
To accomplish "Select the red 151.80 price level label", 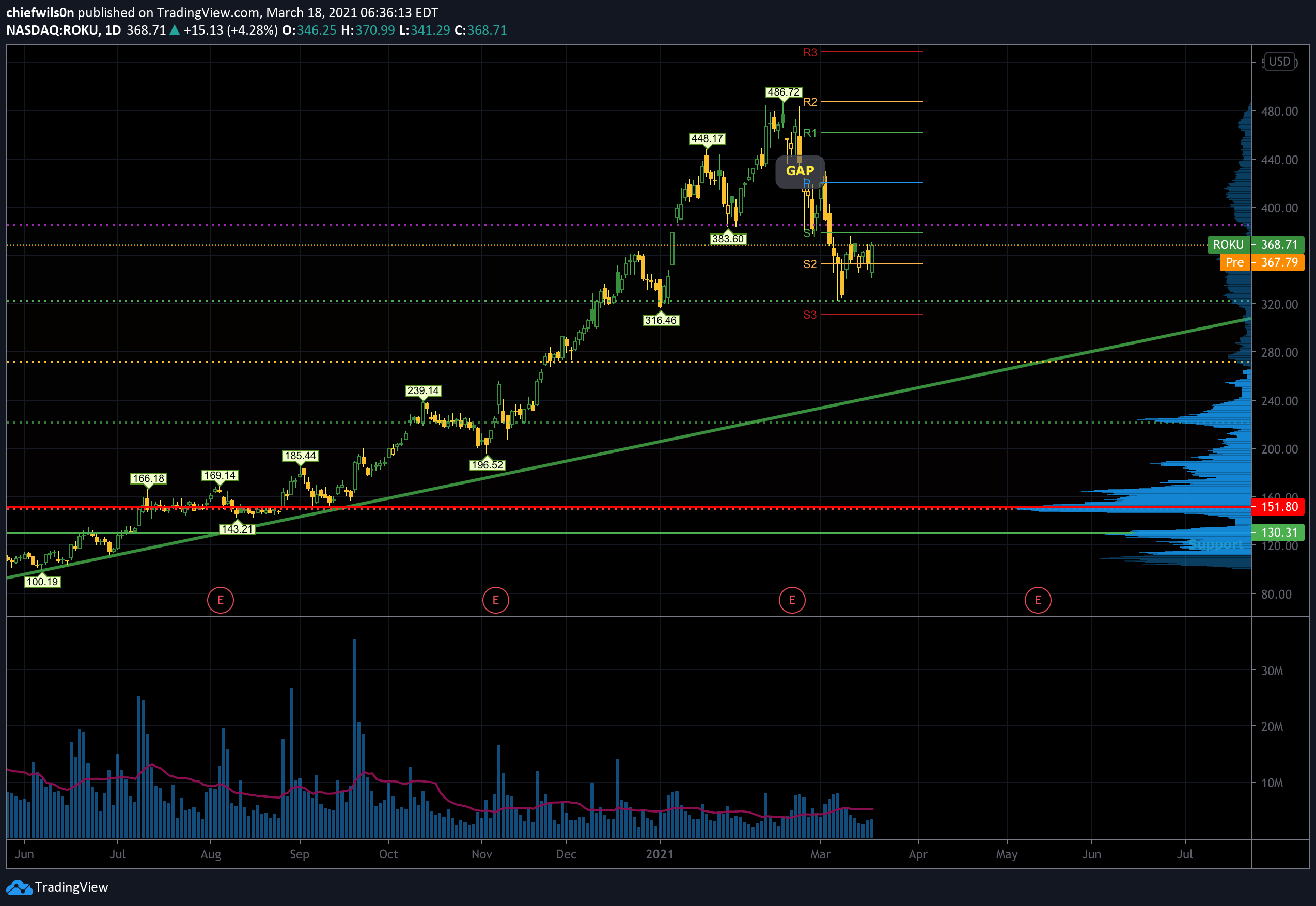I will pyautogui.click(x=1278, y=506).
